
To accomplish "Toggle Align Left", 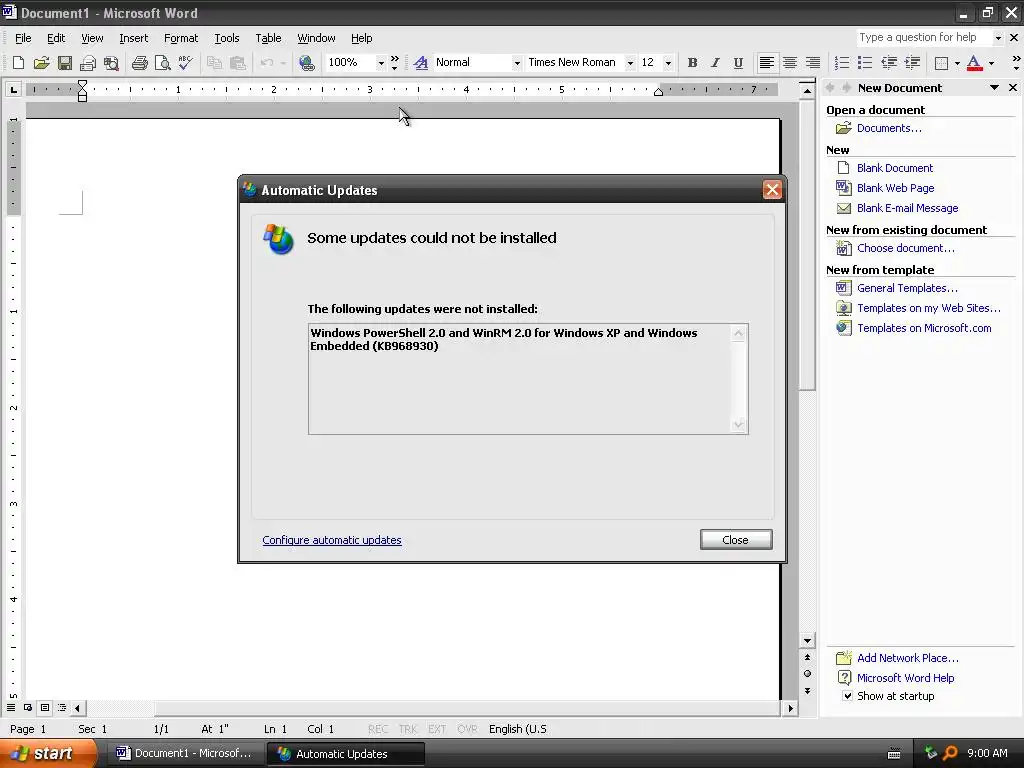I will (767, 63).
